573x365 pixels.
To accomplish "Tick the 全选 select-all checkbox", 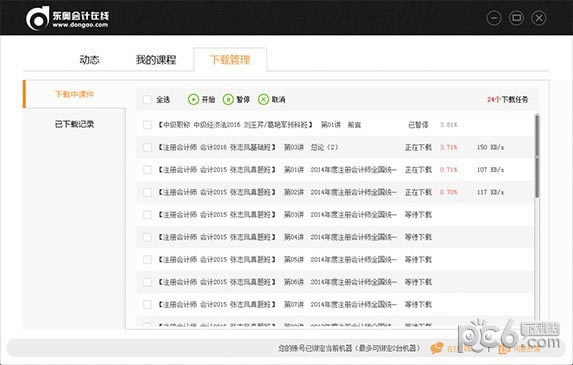I will tap(147, 99).
